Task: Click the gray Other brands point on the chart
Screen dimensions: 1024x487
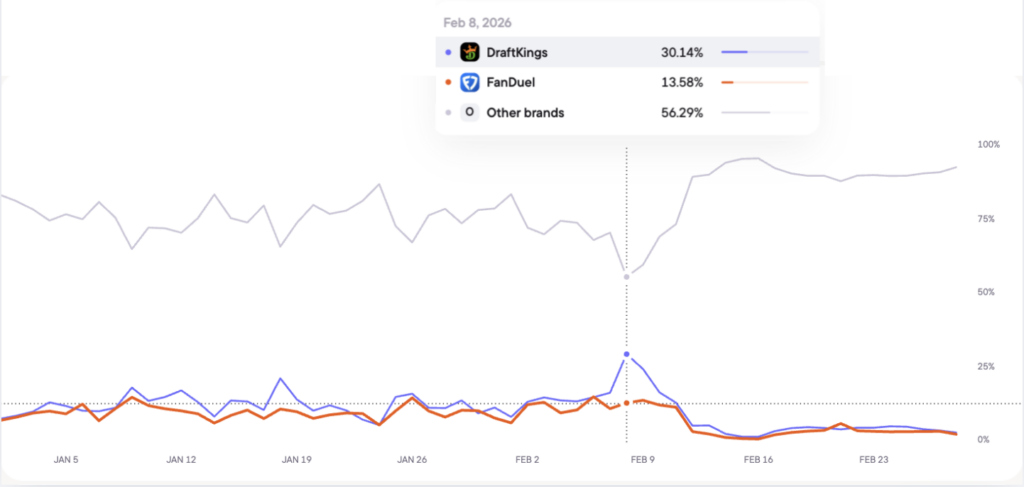Action: (x=627, y=277)
